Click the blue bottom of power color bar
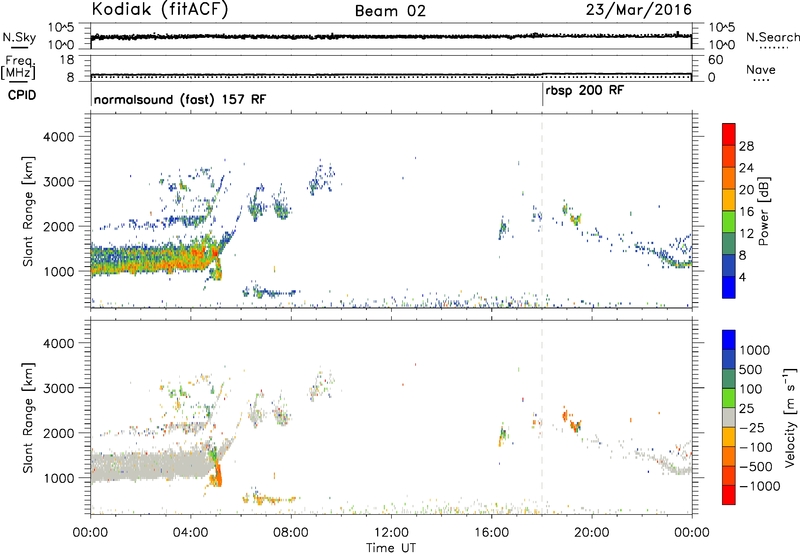This screenshot has width=800, height=554. point(729,287)
